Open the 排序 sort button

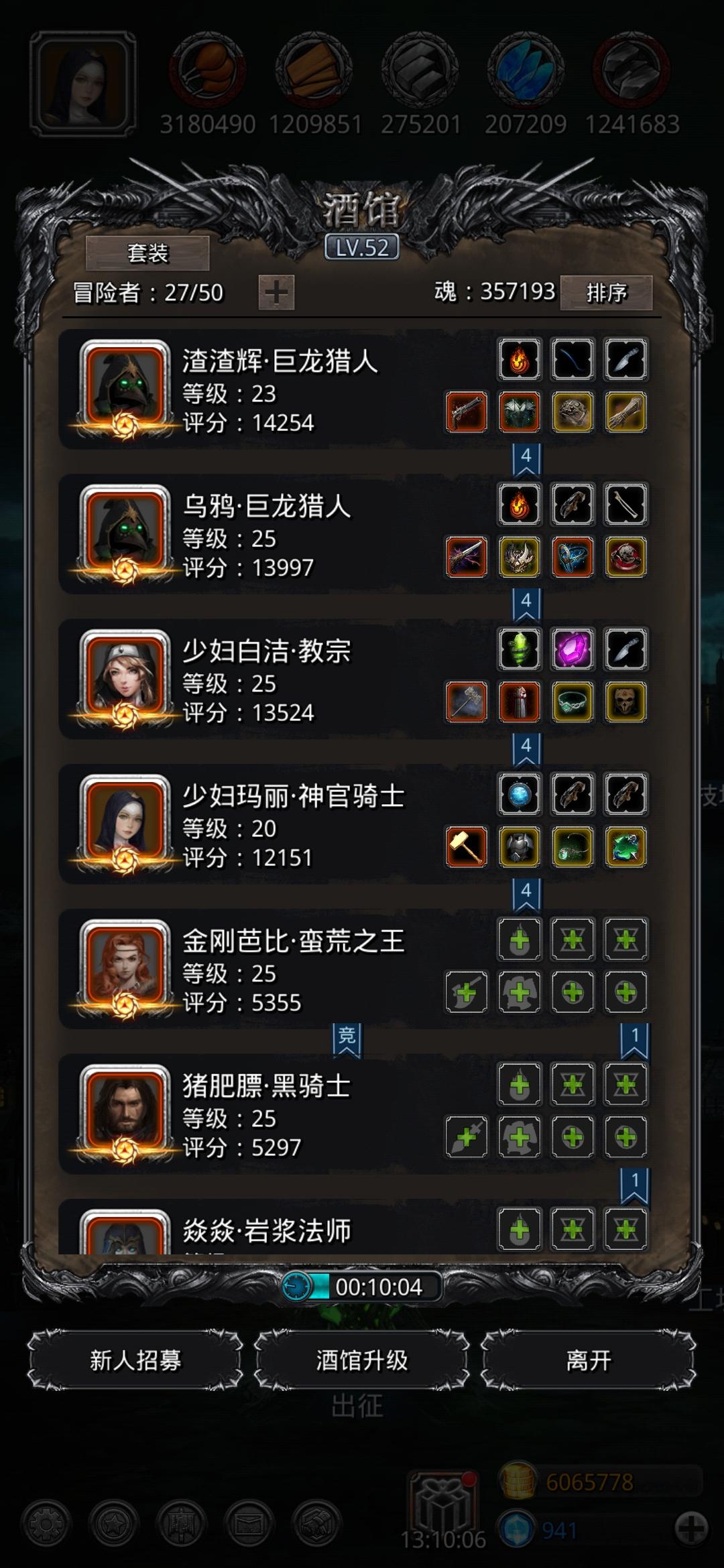coord(606,293)
